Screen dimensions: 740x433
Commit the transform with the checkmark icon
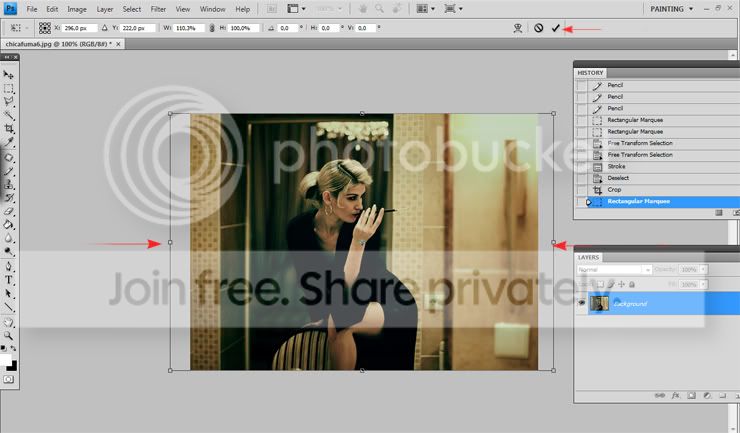pyautogui.click(x=555, y=29)
